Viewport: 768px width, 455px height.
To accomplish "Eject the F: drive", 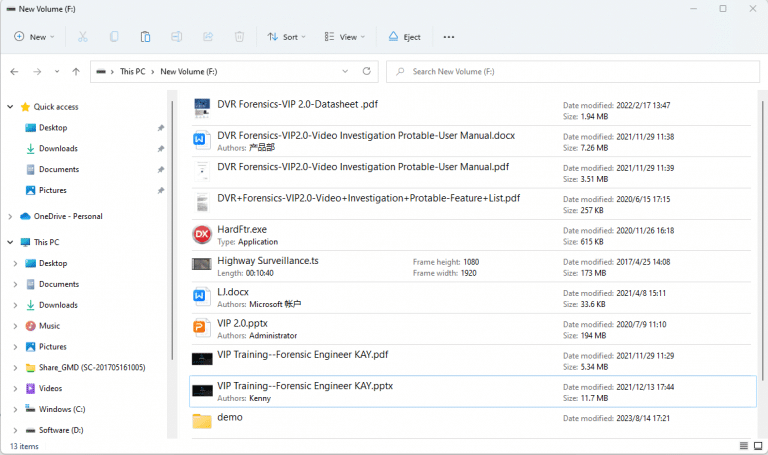I will click(x=404, y=37).
